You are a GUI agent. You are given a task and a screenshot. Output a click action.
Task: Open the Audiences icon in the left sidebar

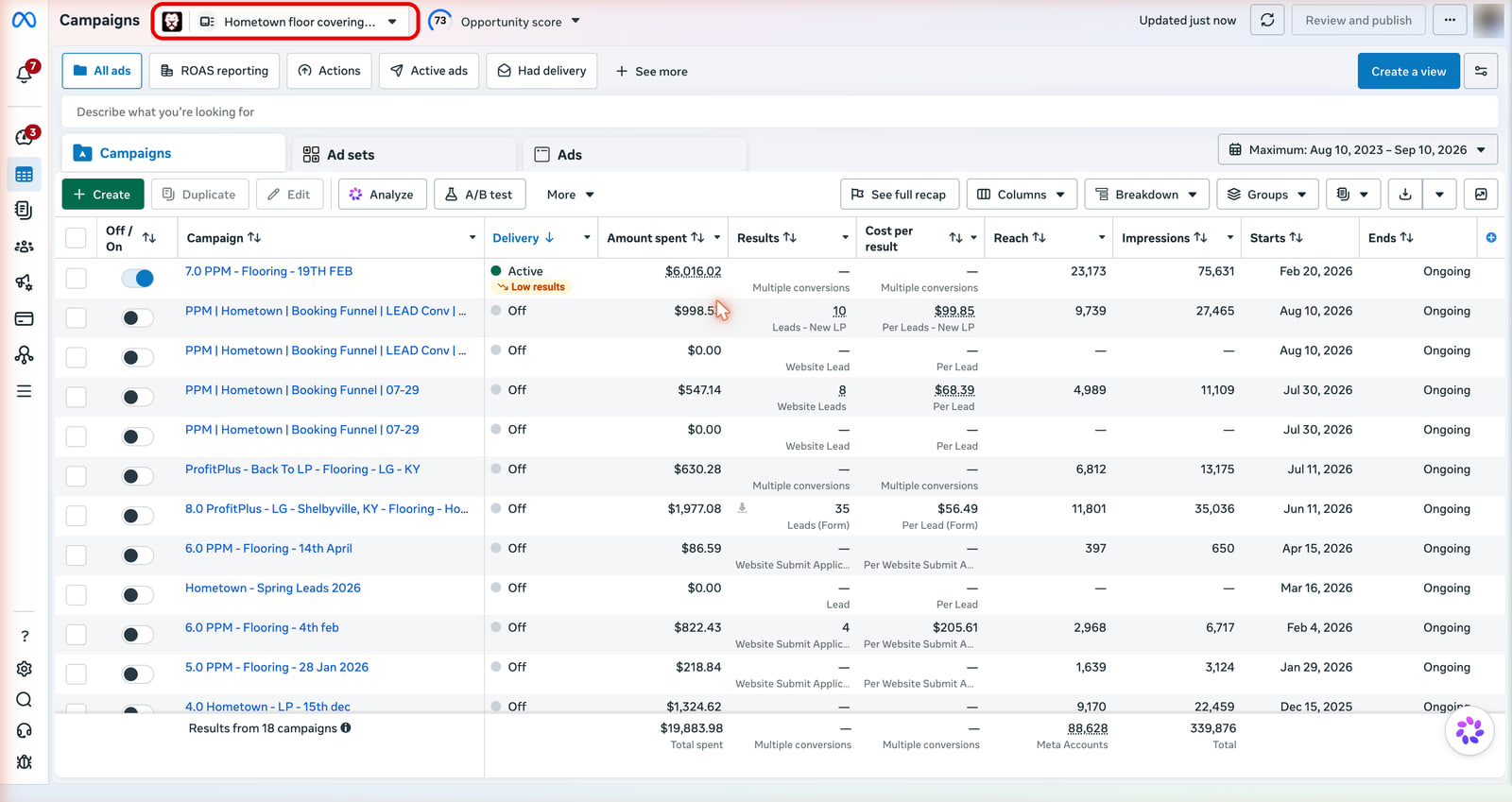point(25,247)
